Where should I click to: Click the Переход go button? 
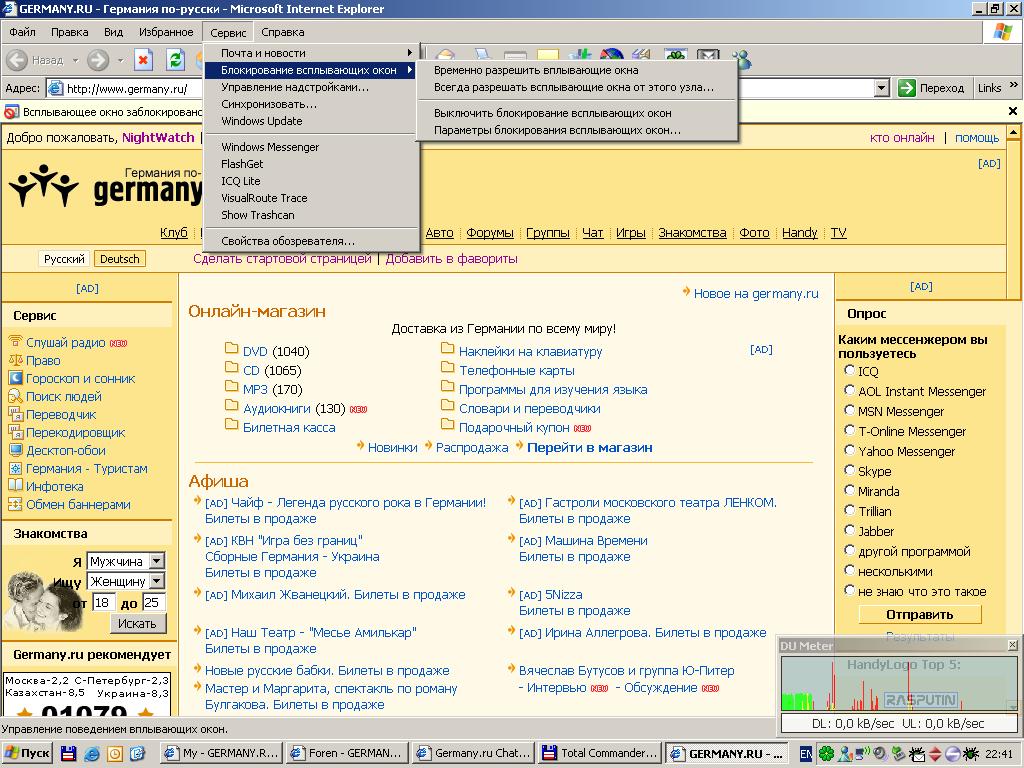coord(931,88)
